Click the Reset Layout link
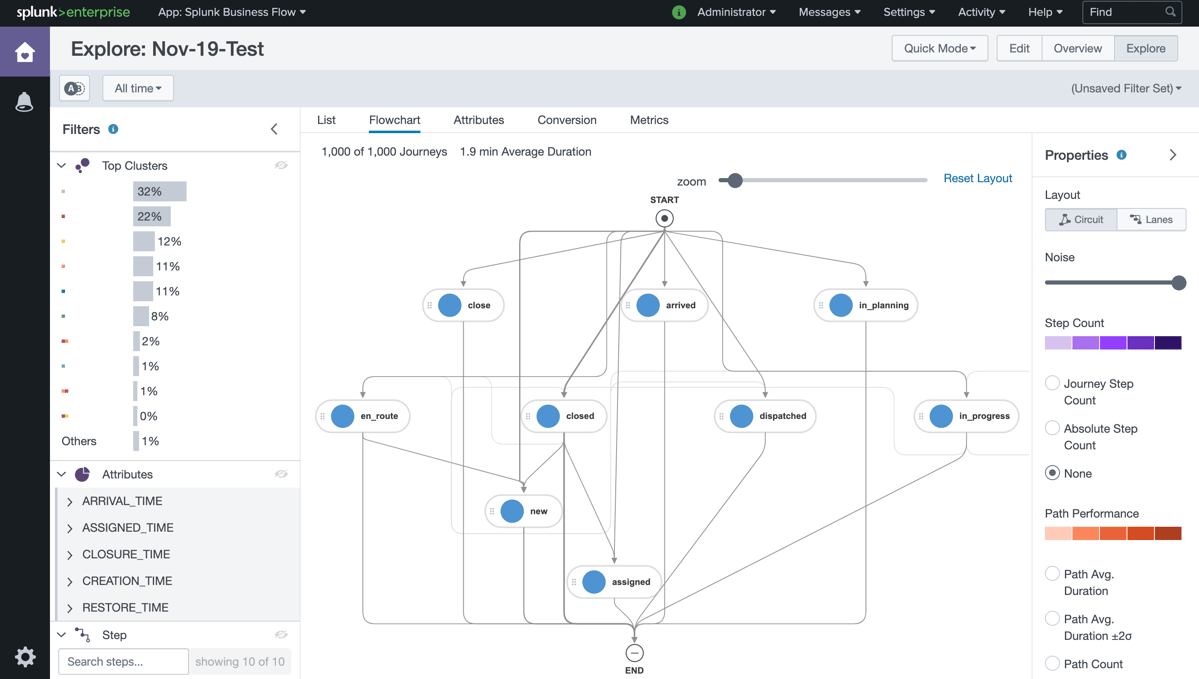The height and width of the screenshot is (679, 1199). (977, 178)
